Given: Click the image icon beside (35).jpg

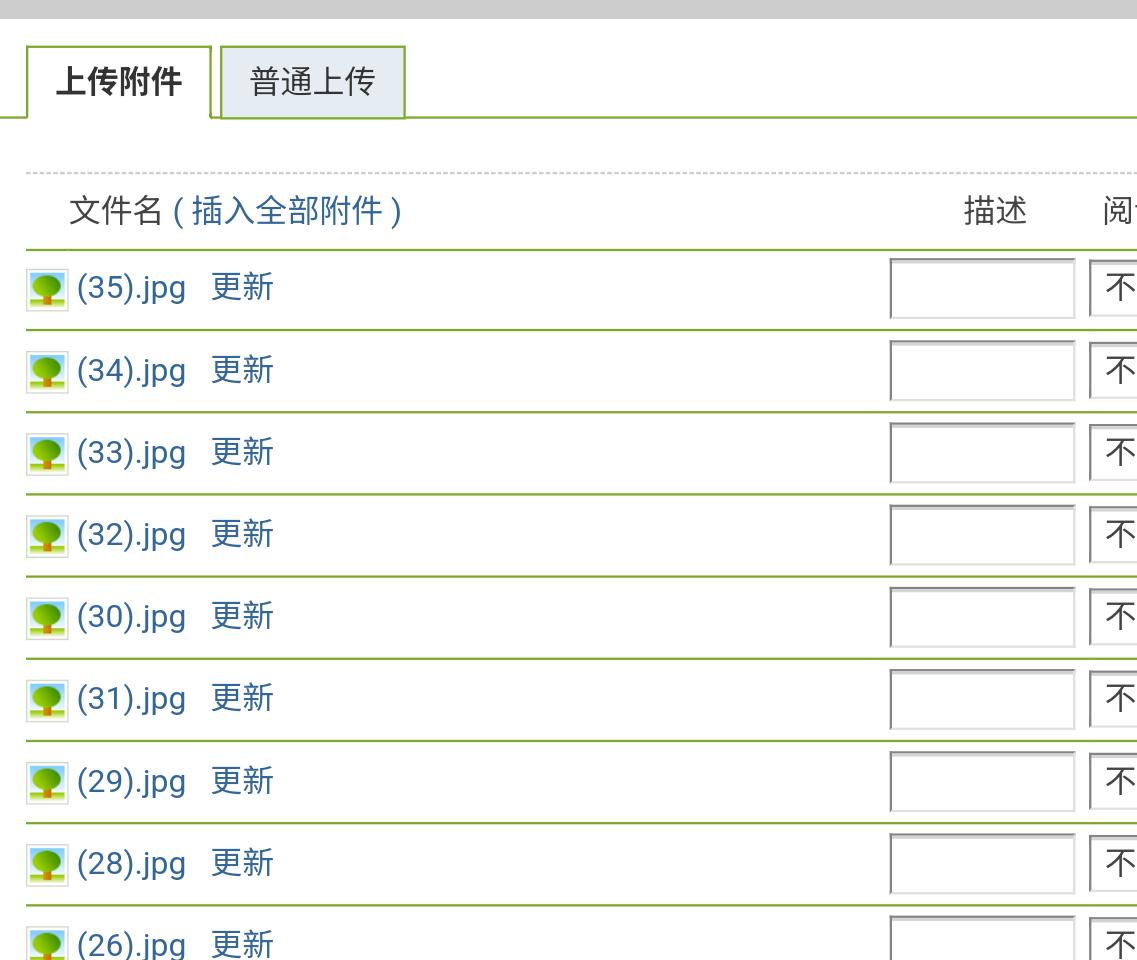Looking at the screenshot, I should 47,290.
